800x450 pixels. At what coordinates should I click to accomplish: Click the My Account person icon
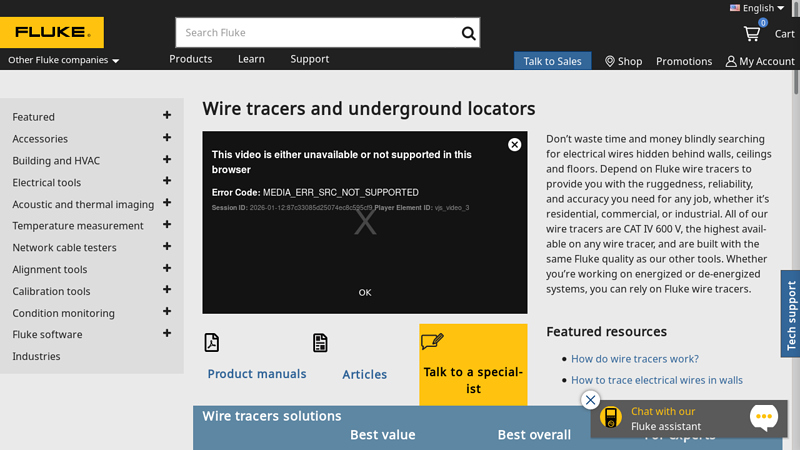coord(731,61)
